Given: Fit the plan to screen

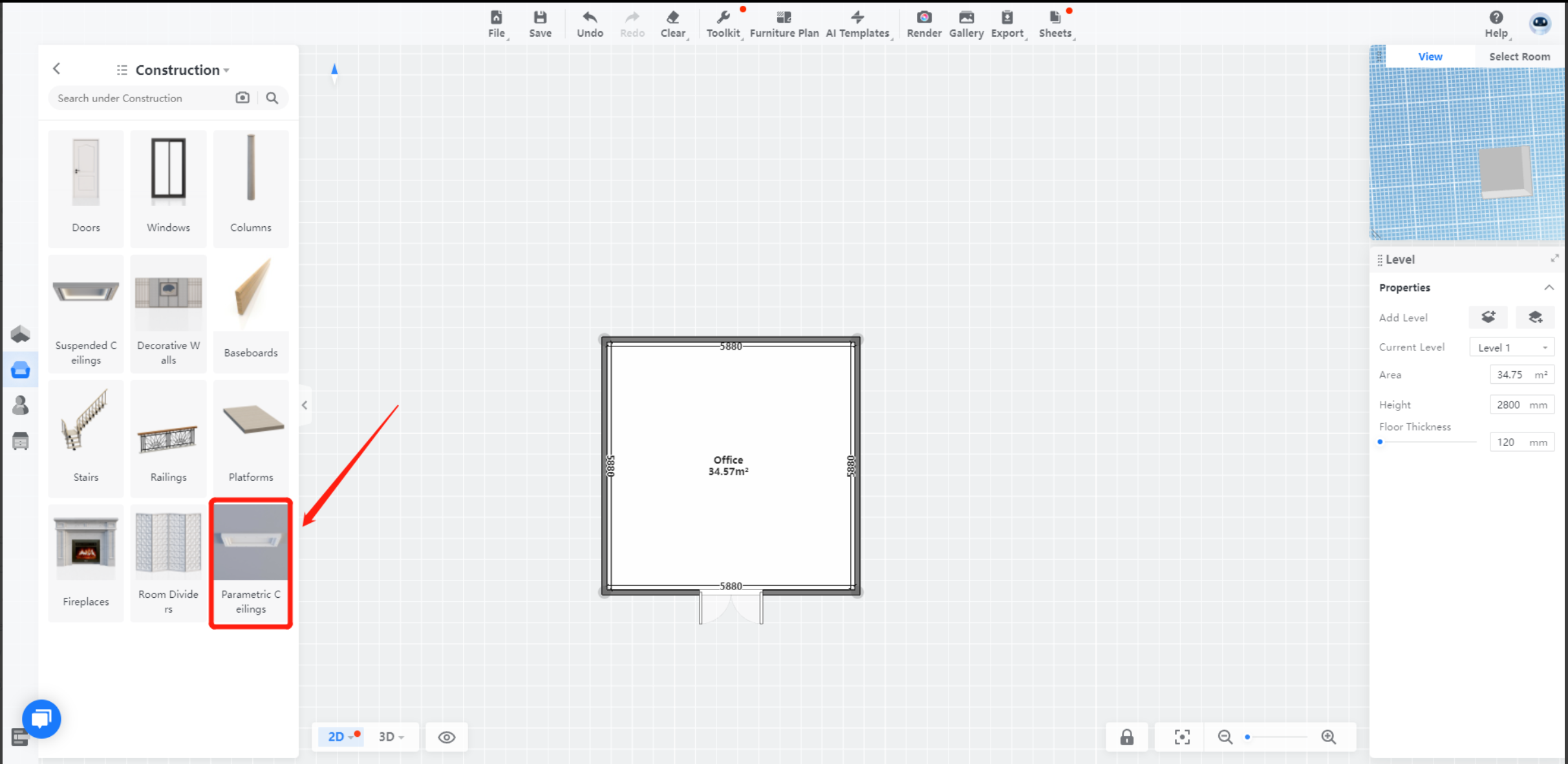Looking at the screenshot, I should (1182, 737).
